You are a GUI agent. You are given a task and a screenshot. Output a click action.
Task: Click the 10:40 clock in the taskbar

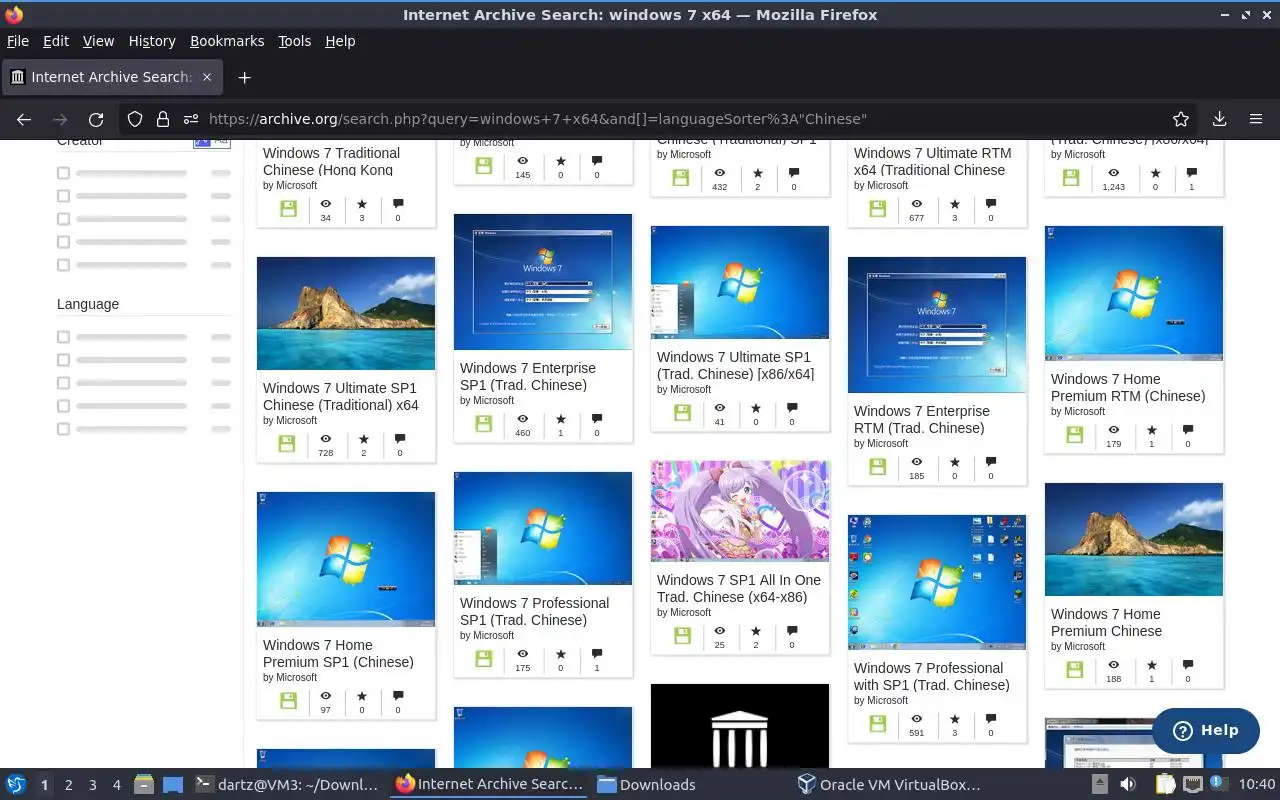click(1257, 784)
